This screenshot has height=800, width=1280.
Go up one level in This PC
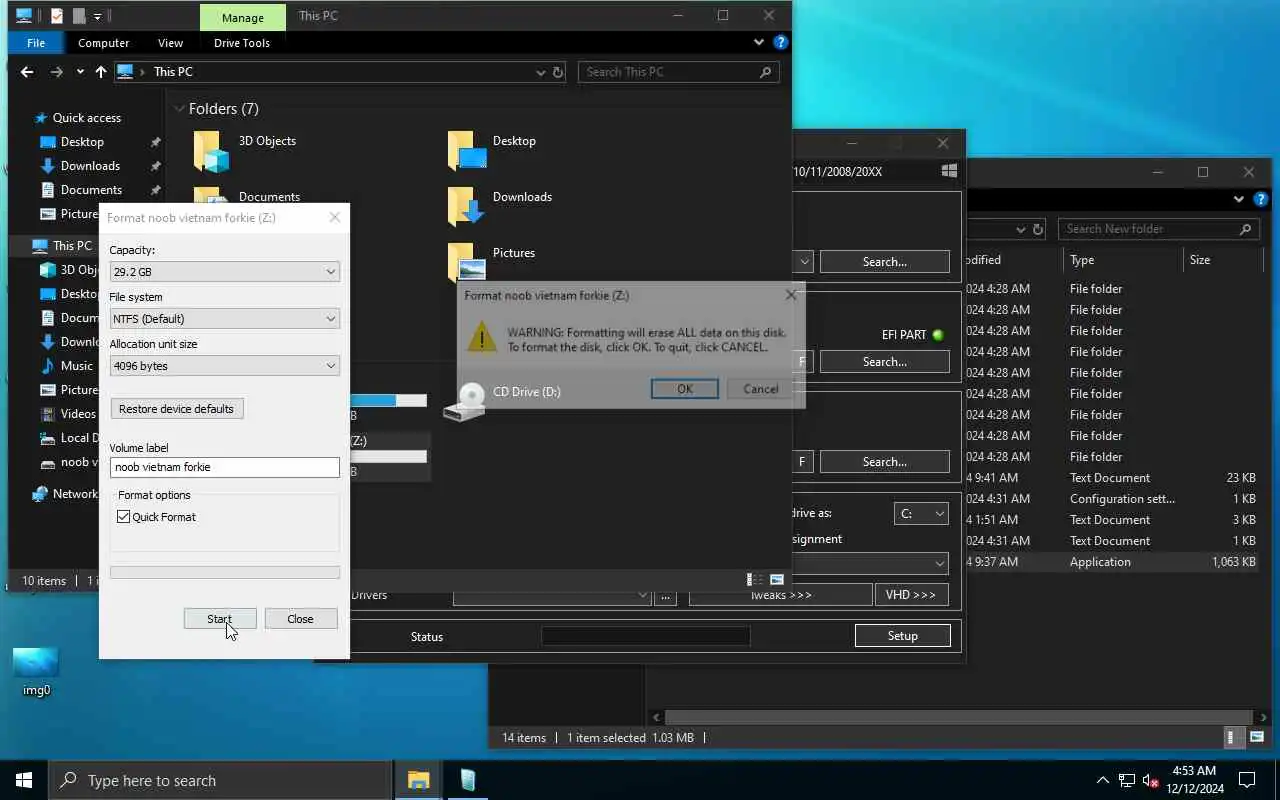[101, 72]
